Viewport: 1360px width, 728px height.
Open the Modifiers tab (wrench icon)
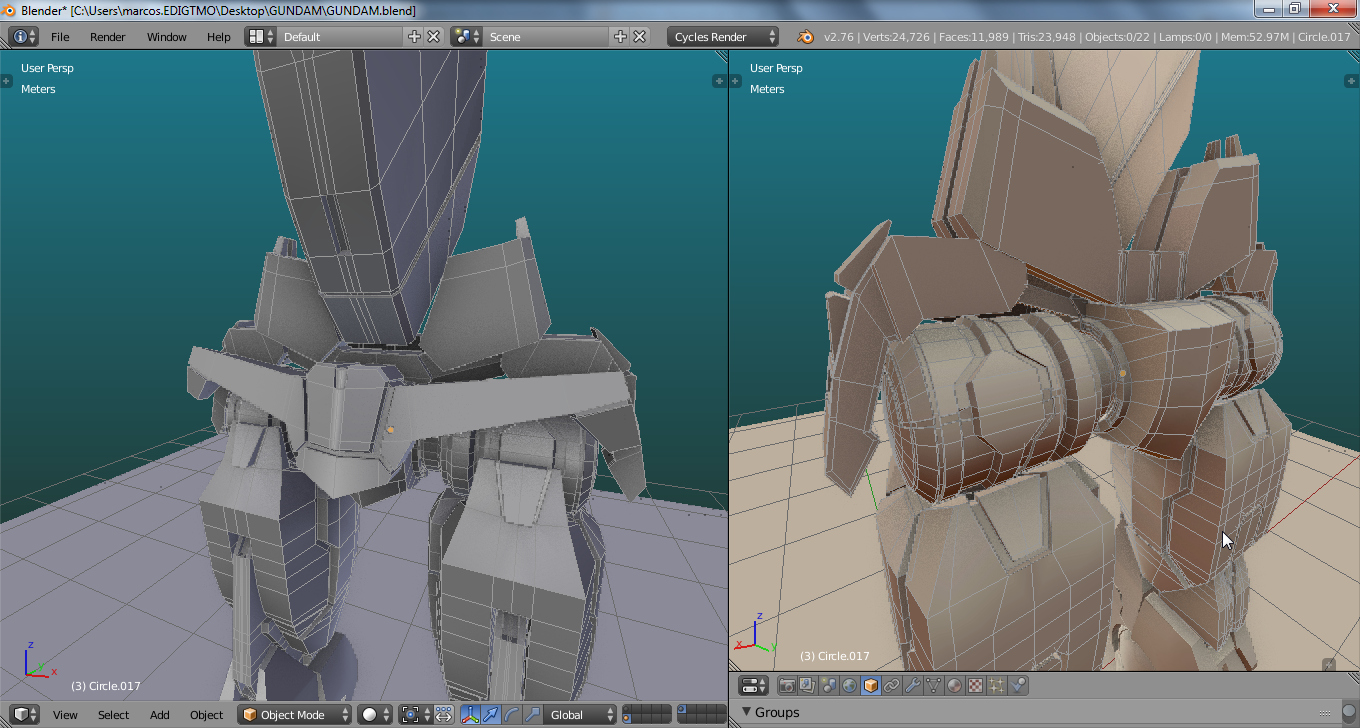pos(913,686)
